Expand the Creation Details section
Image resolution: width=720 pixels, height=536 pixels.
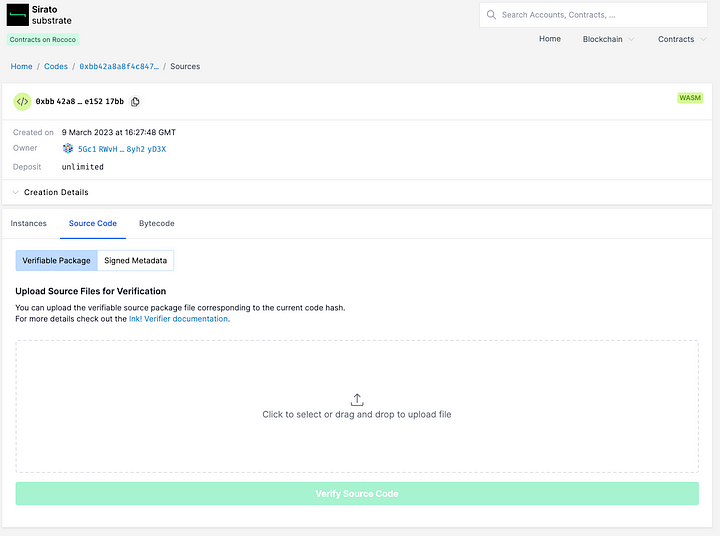56,192
